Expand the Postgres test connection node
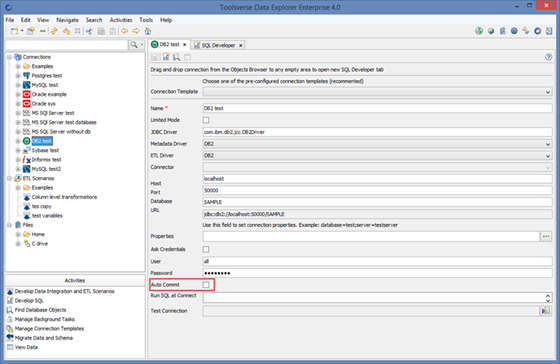The height and width of the screenshot is (364, 560). pyautogui.click(x=18, y=76)
